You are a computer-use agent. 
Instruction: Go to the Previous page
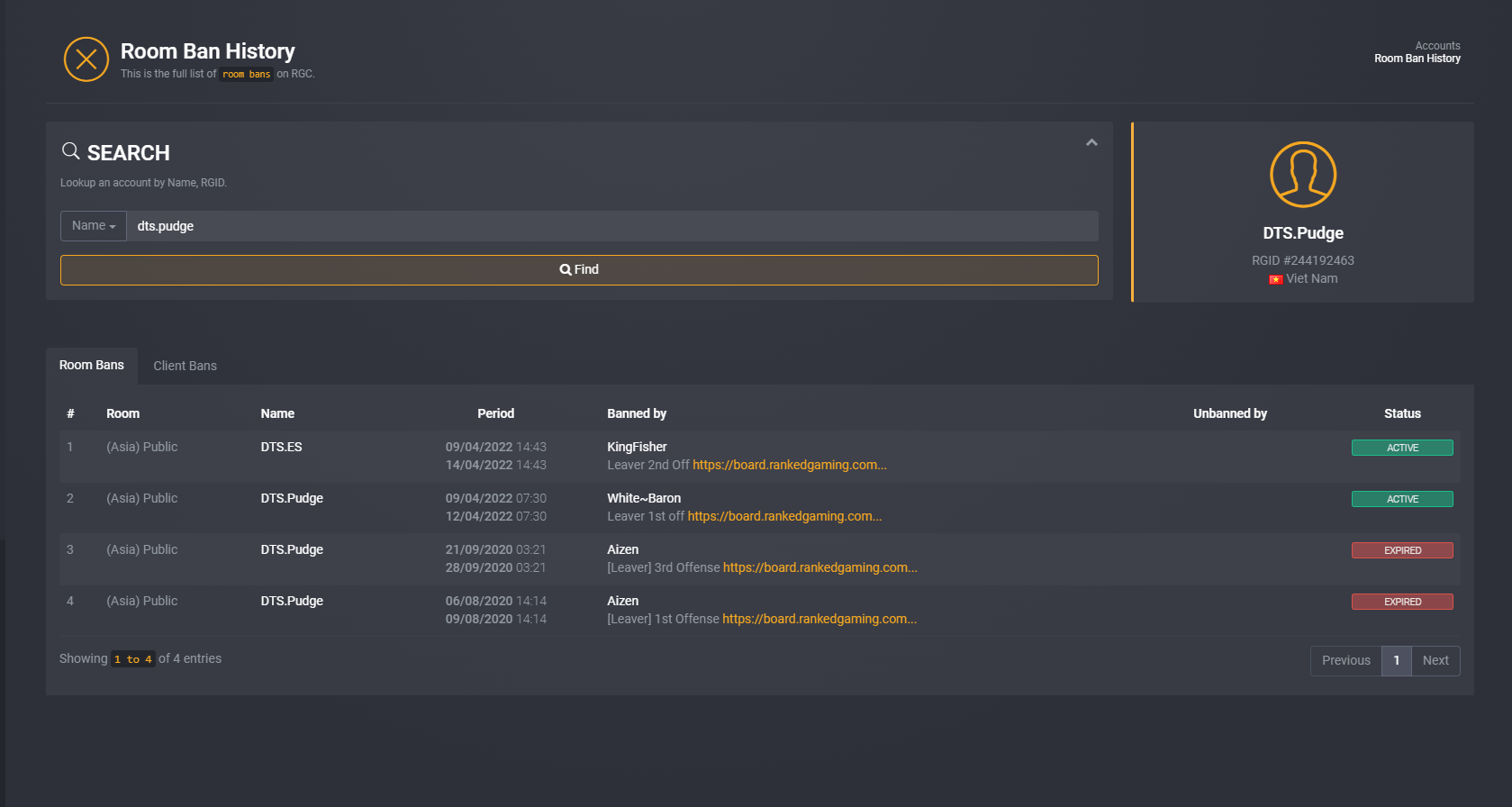click(1345, 660)
